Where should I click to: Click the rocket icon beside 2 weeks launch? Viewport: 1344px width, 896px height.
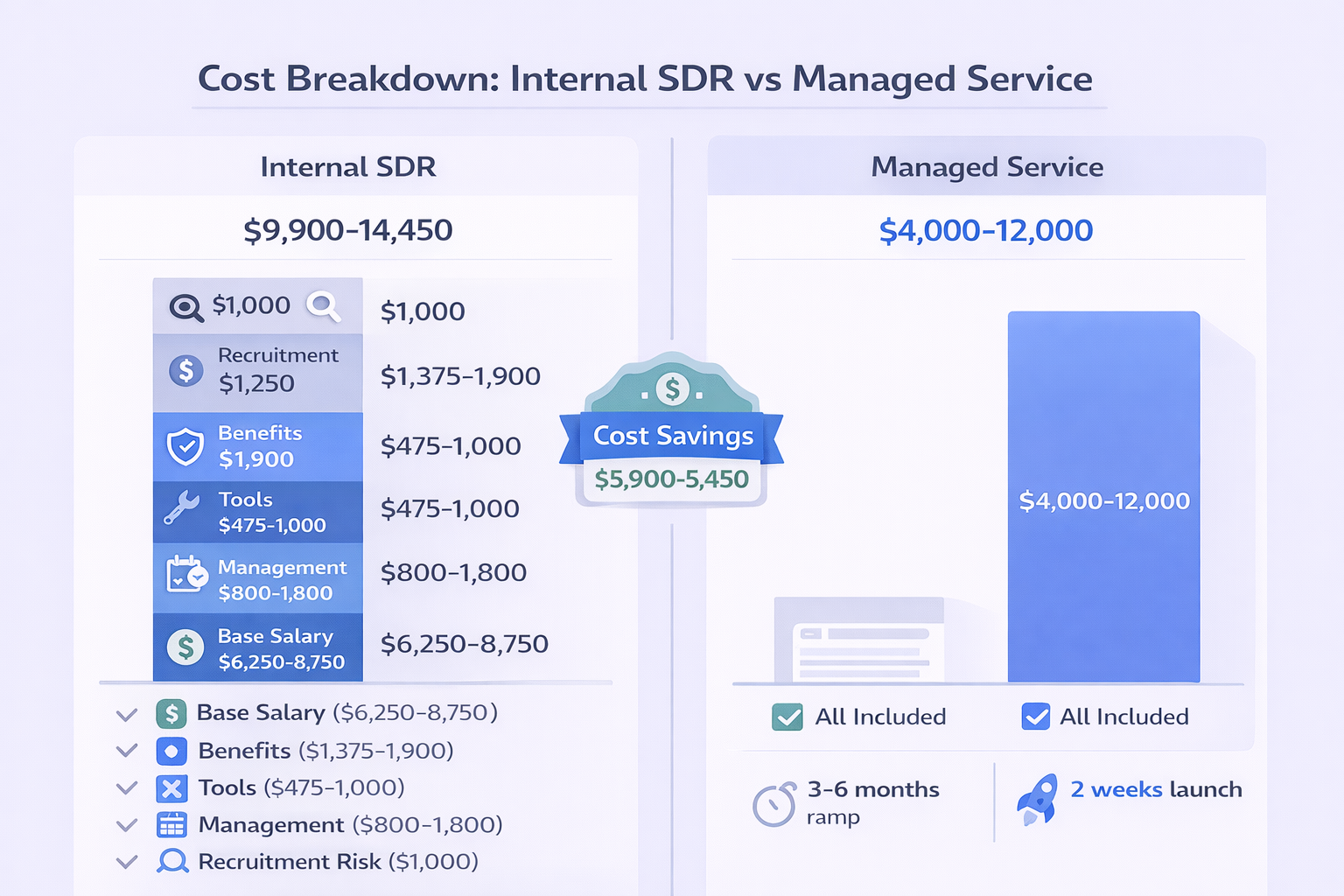pyautogui.click(x=1037, y=800)
